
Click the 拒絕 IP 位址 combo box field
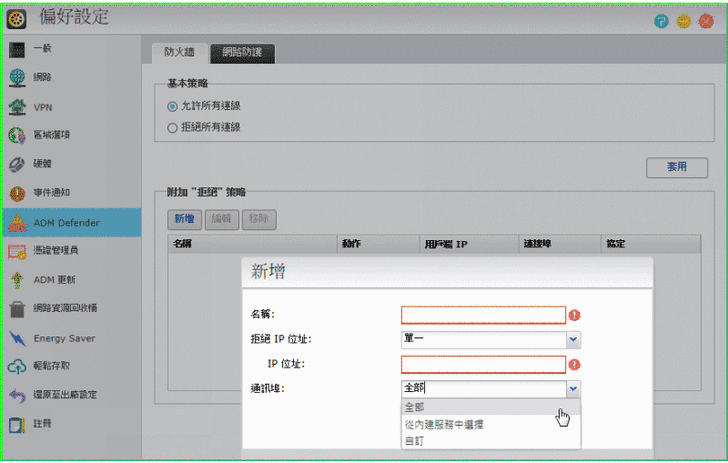(484, 339)
